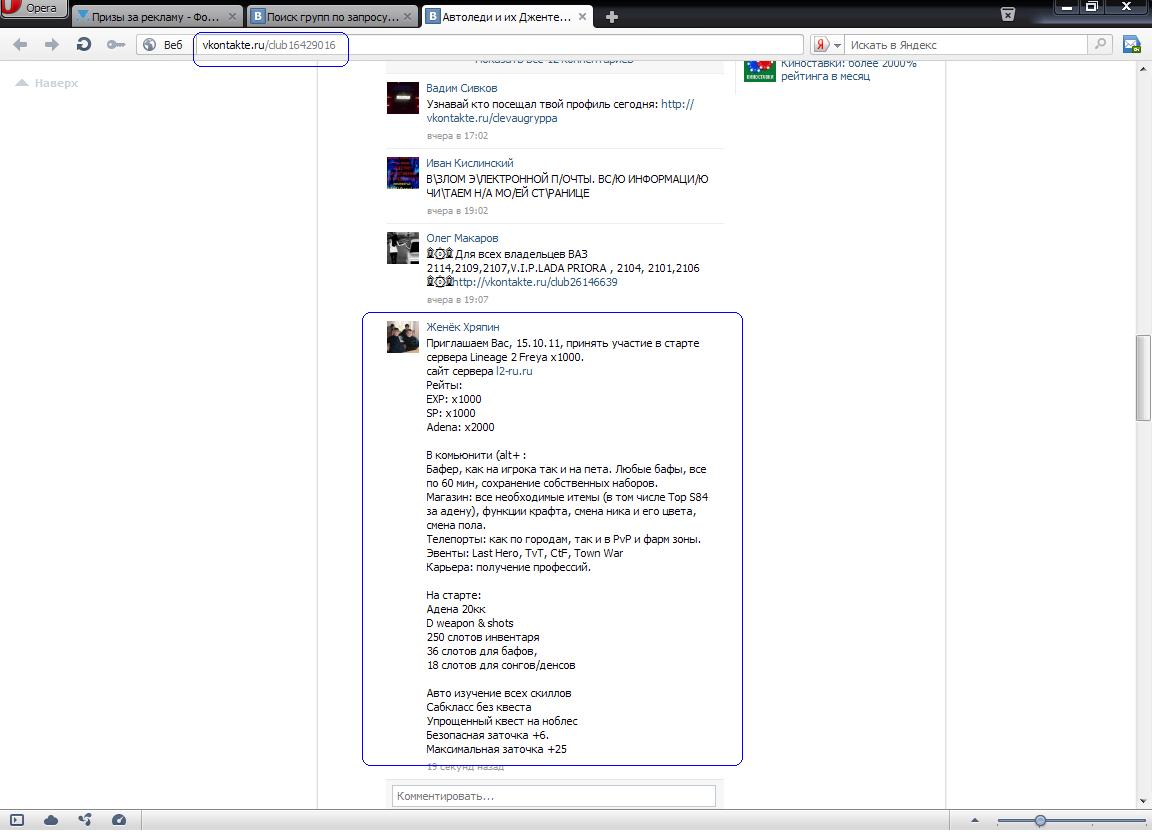The width and height of the screenshot is (1152, 834).
Task: Toggle Opera Turbo speedometer icon
Action: [x=119, y=820]
